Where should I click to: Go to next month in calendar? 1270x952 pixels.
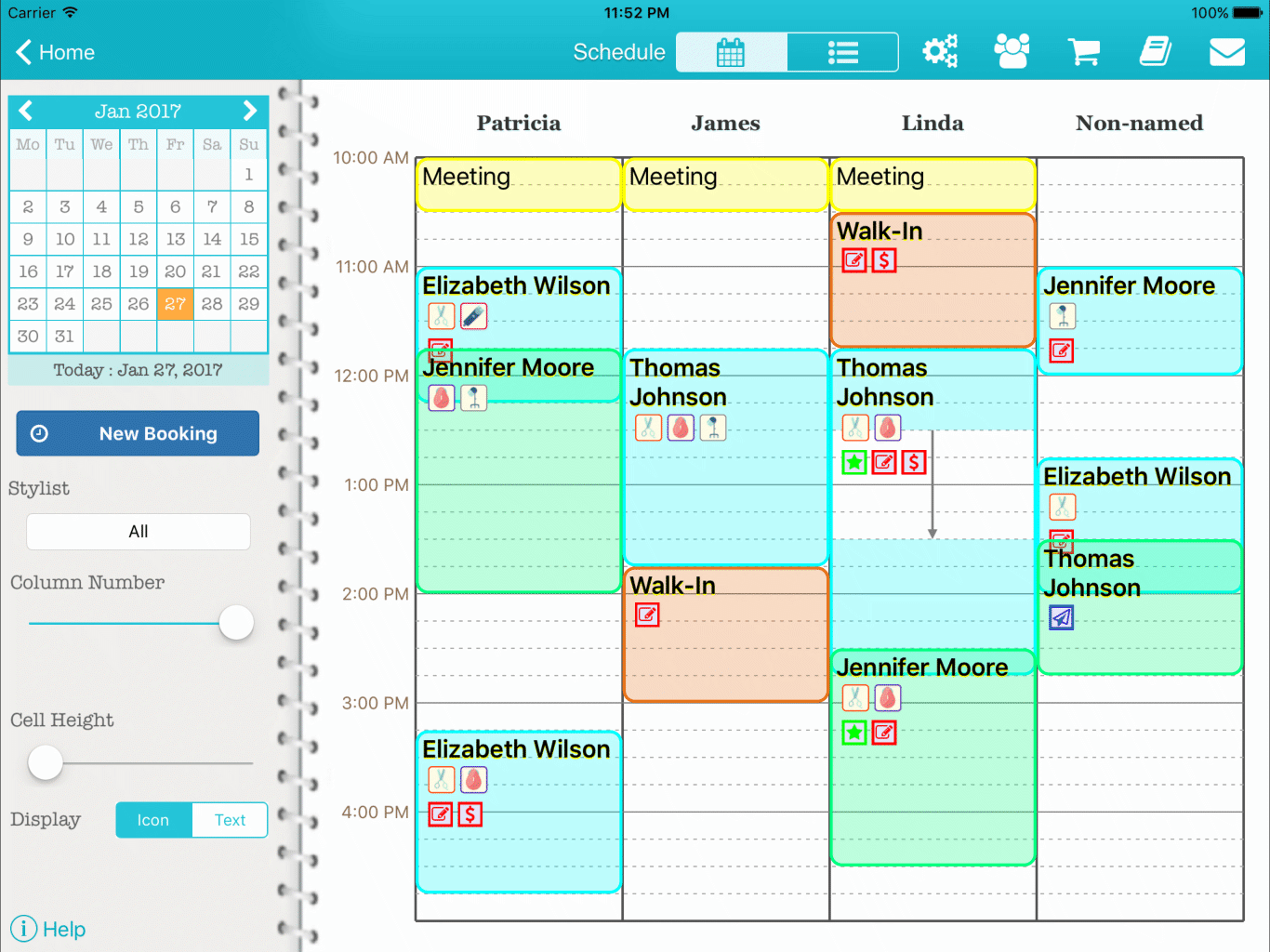coord(249,111)
